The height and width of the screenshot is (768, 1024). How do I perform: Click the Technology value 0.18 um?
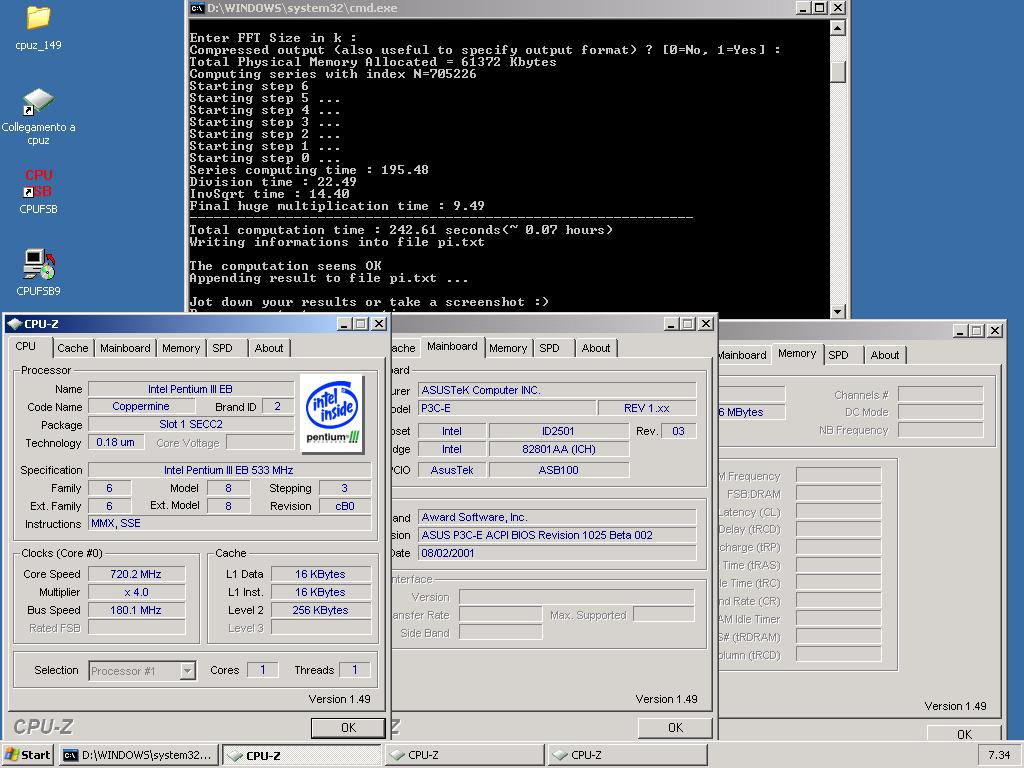(x=116, y=442)
